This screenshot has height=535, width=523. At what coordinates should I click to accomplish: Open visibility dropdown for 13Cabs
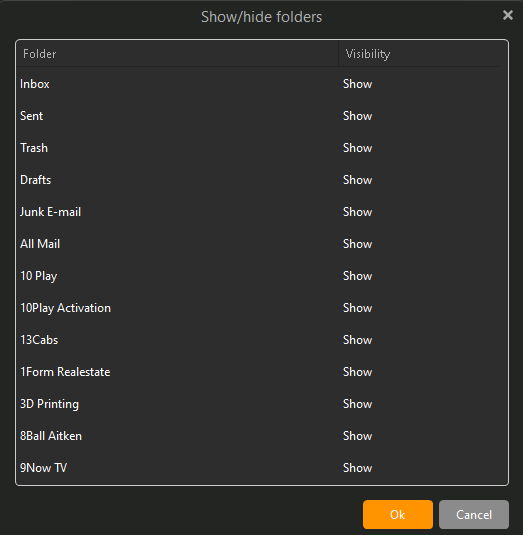(357, 340)
